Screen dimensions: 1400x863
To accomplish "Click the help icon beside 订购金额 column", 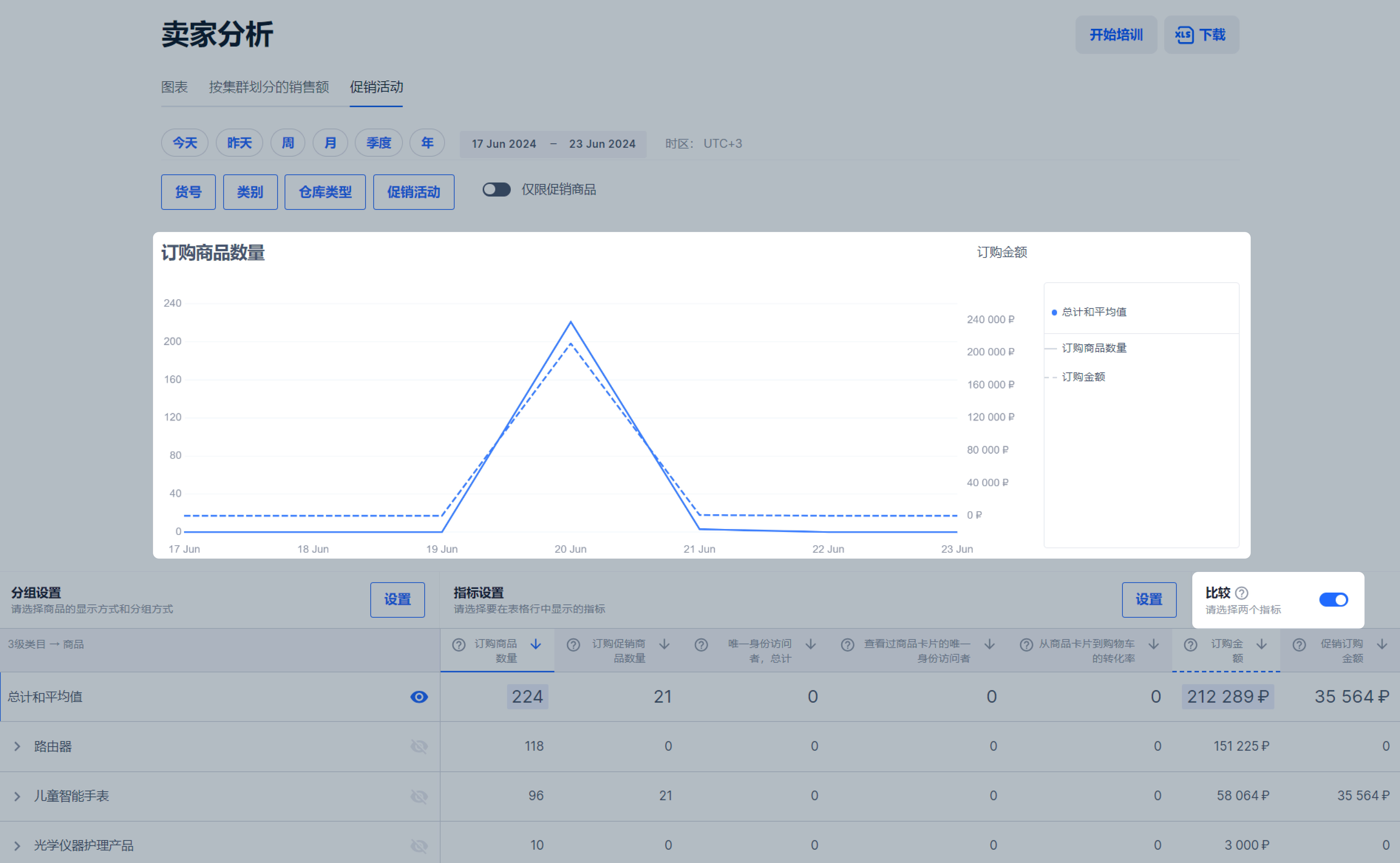I will [x=1190, y=645].
